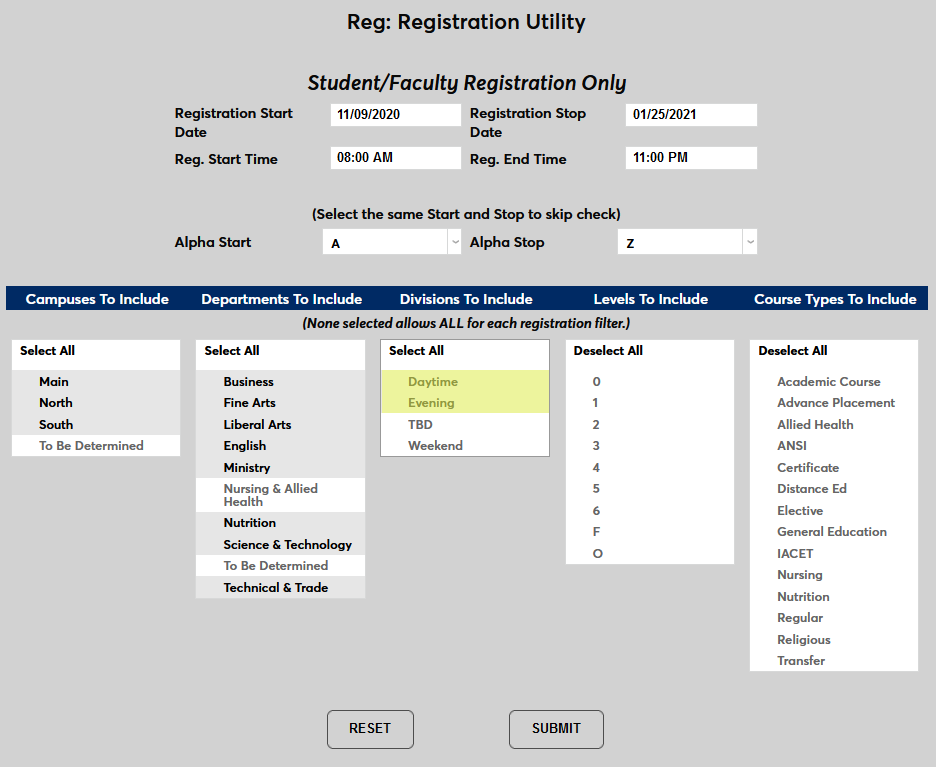936x767 pixels.
Task: Deselect the Evening division
Action: point(431,402)
